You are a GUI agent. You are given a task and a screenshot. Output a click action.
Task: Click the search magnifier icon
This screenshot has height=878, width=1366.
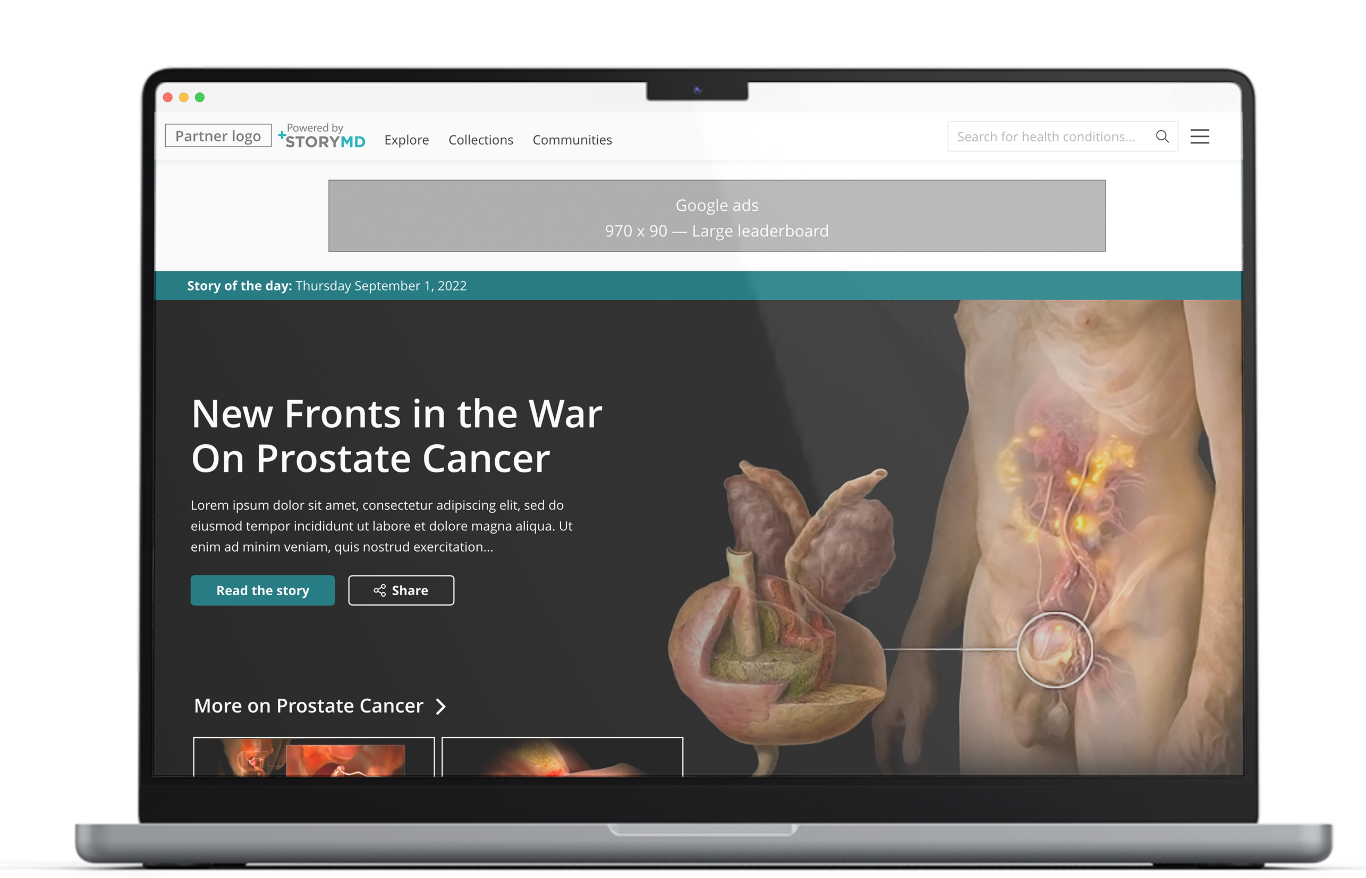point(1162,137)
